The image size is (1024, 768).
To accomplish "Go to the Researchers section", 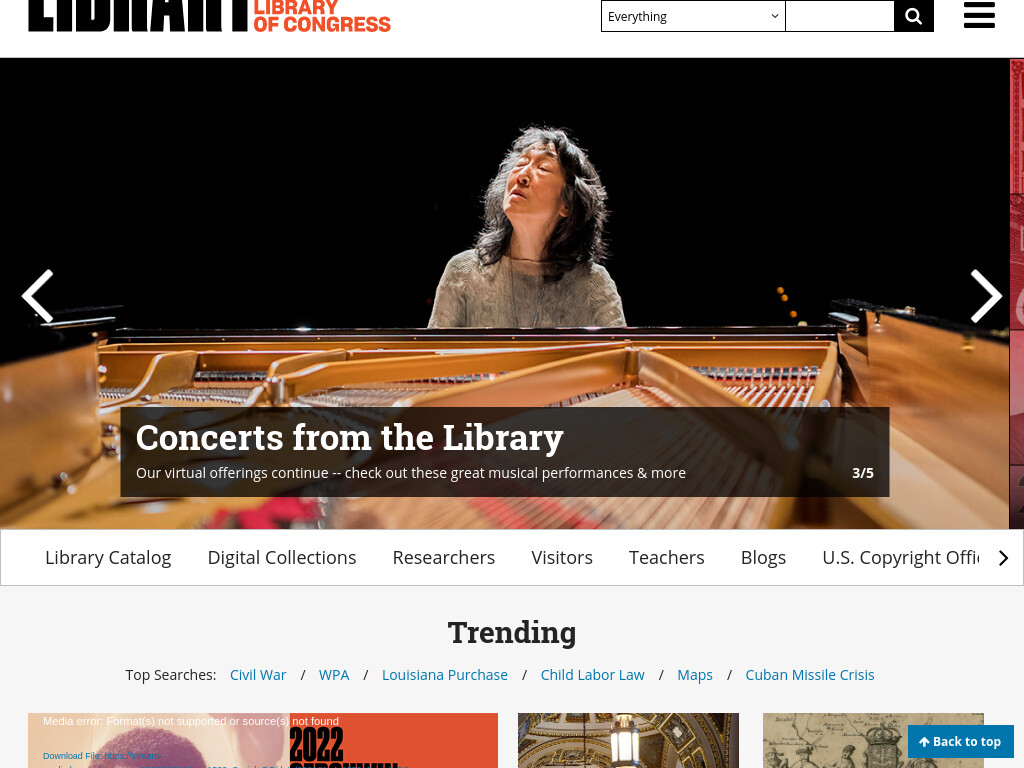I will coord(443,557).
